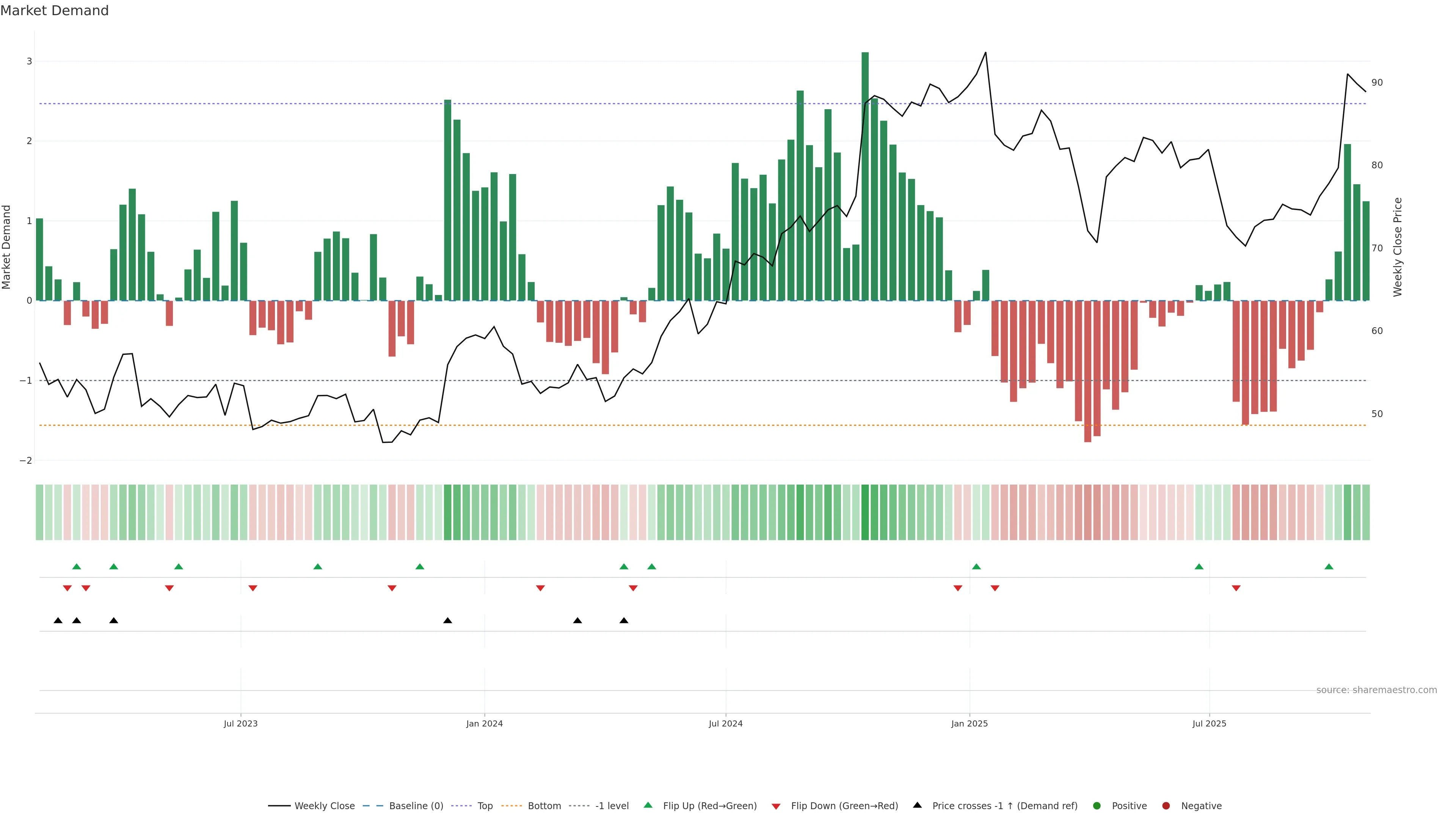Click the leftmost black price-cross triangle marker
Viewport: 1456px width, 819px height.
[58, 621]
